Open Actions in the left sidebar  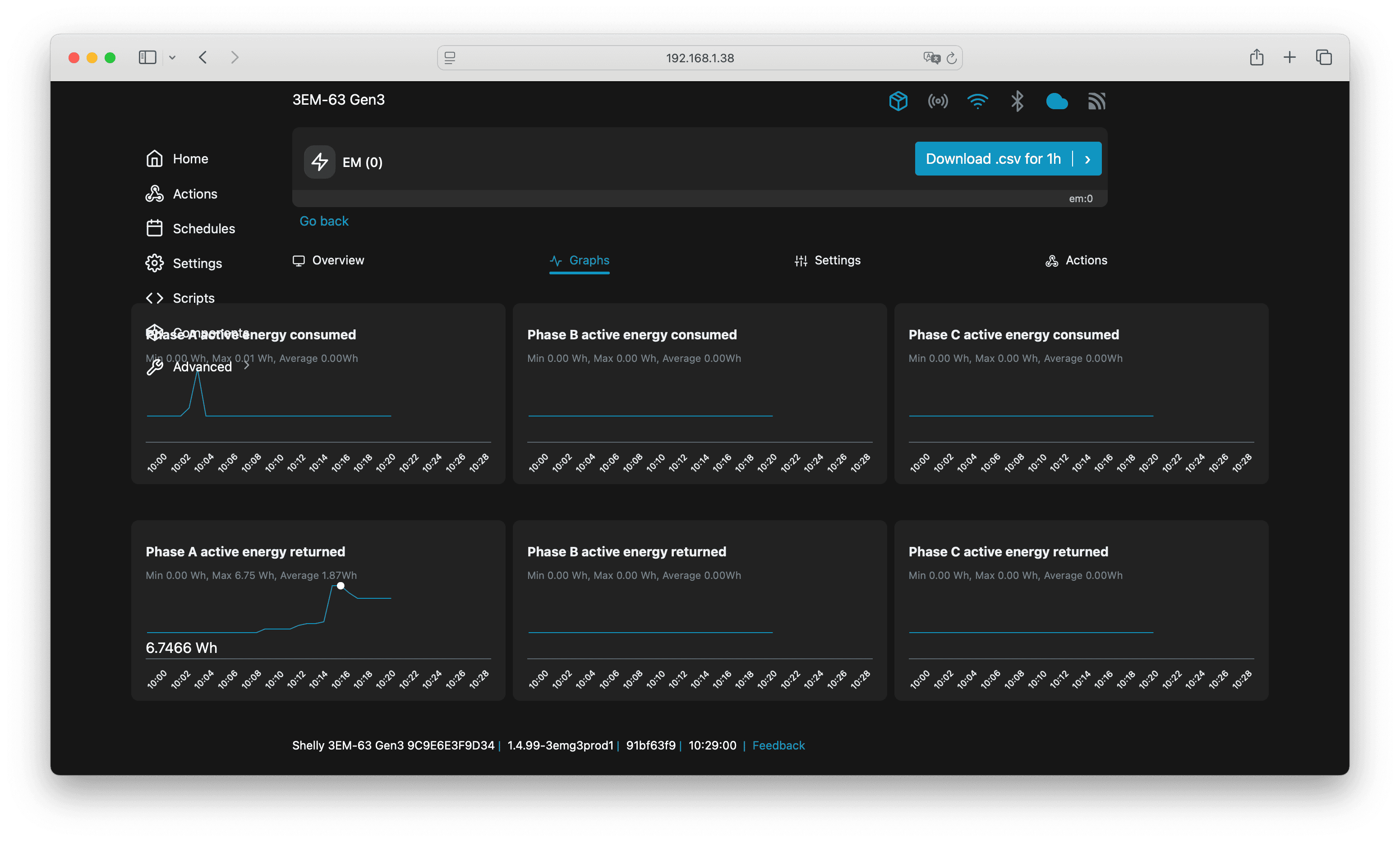pos(181,194)
